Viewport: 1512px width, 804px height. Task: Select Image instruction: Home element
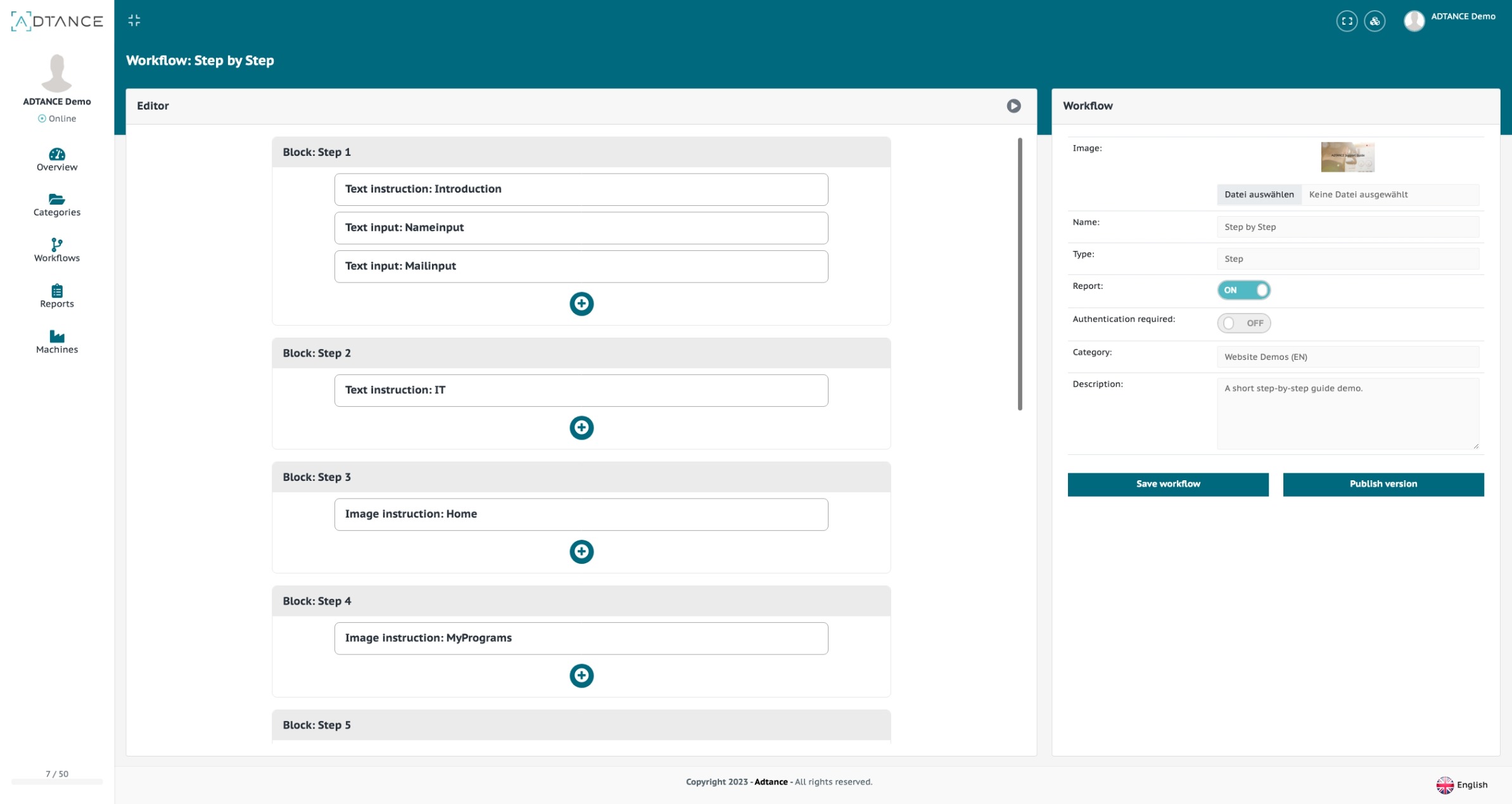[x=581, y=514]
